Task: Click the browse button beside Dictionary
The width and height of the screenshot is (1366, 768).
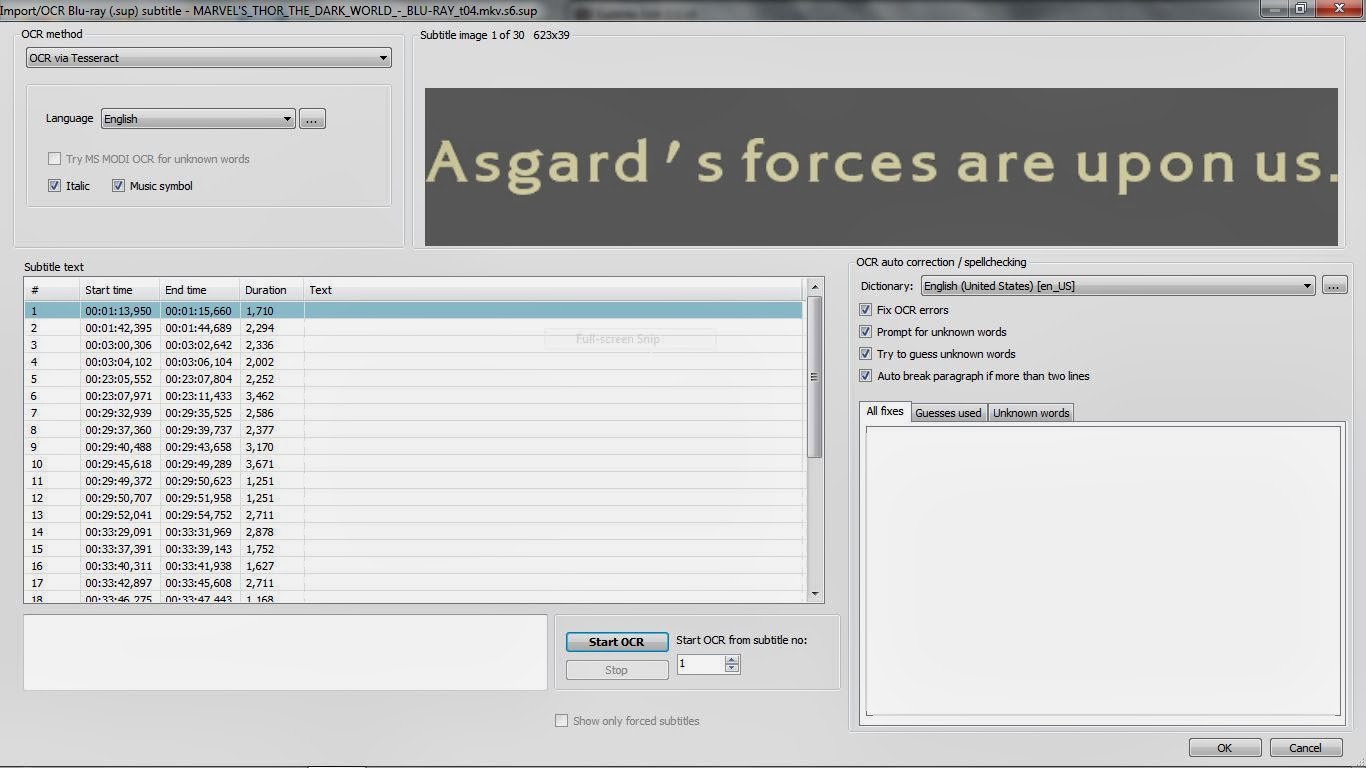Action: point(1334,286)
